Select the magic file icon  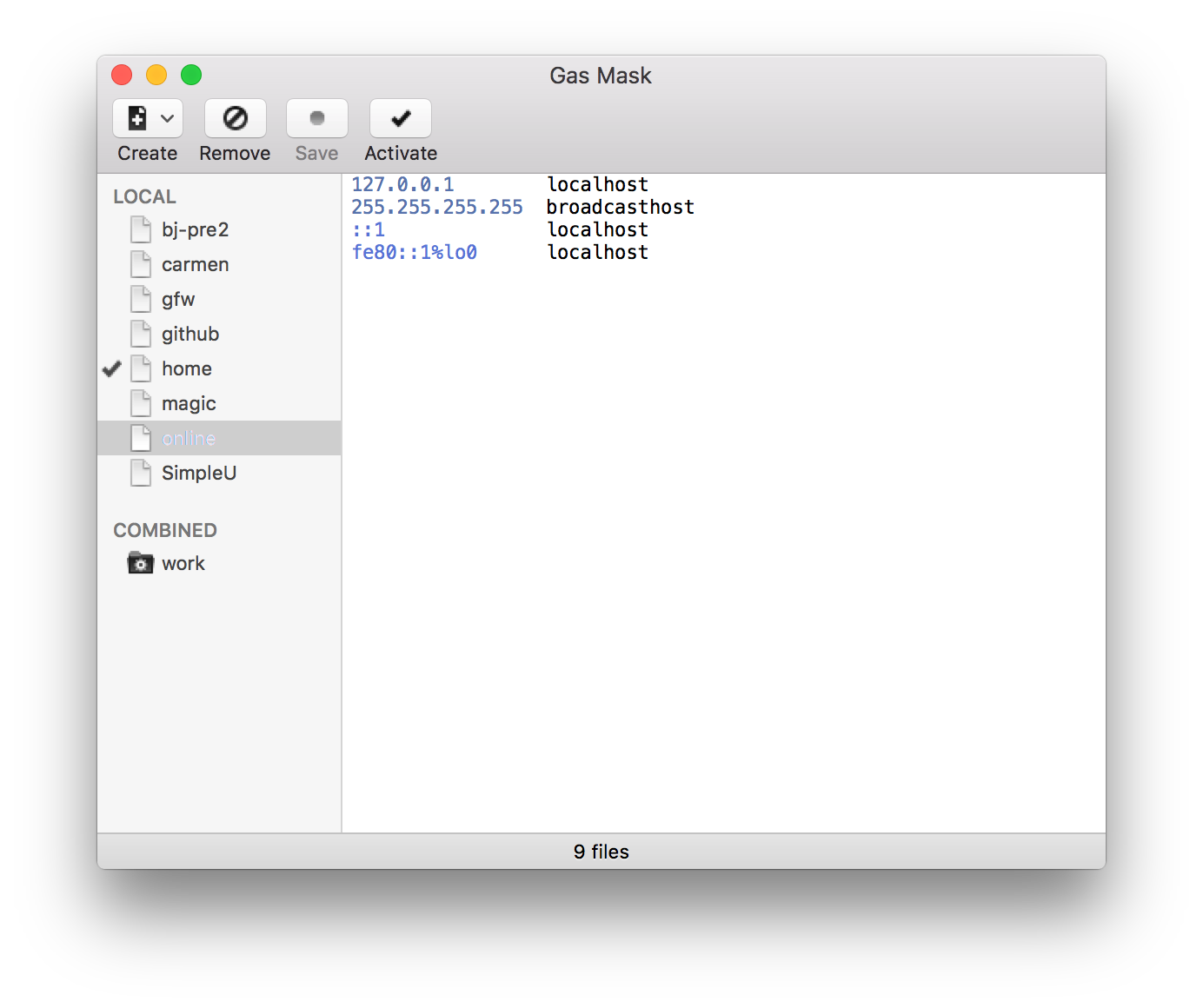click(141, 403)
